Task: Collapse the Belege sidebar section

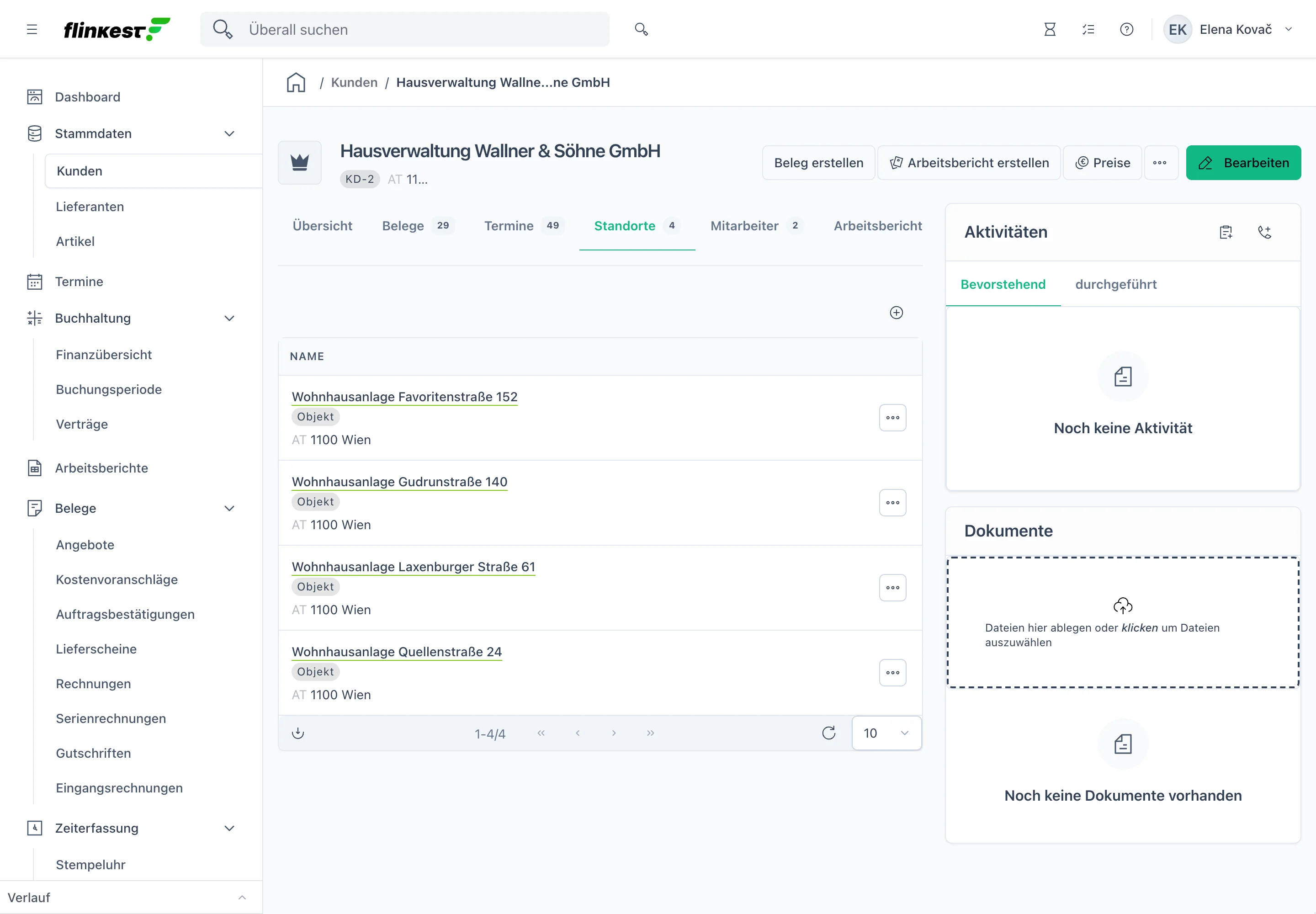Action: click(x=229, y=509)
